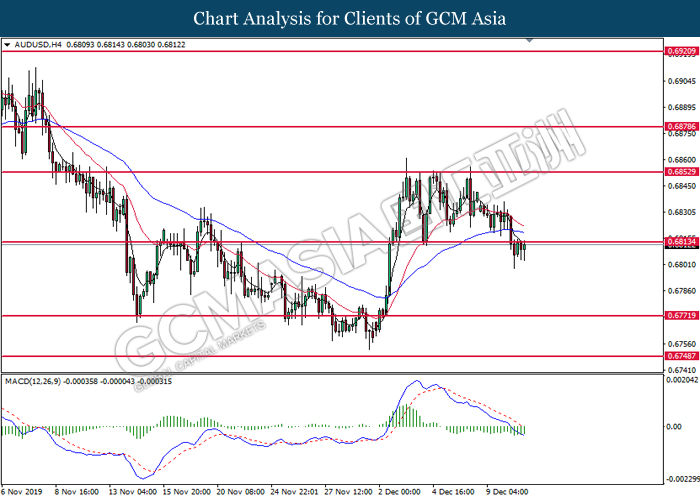Click the MACD 0.00 scale value

674,427
